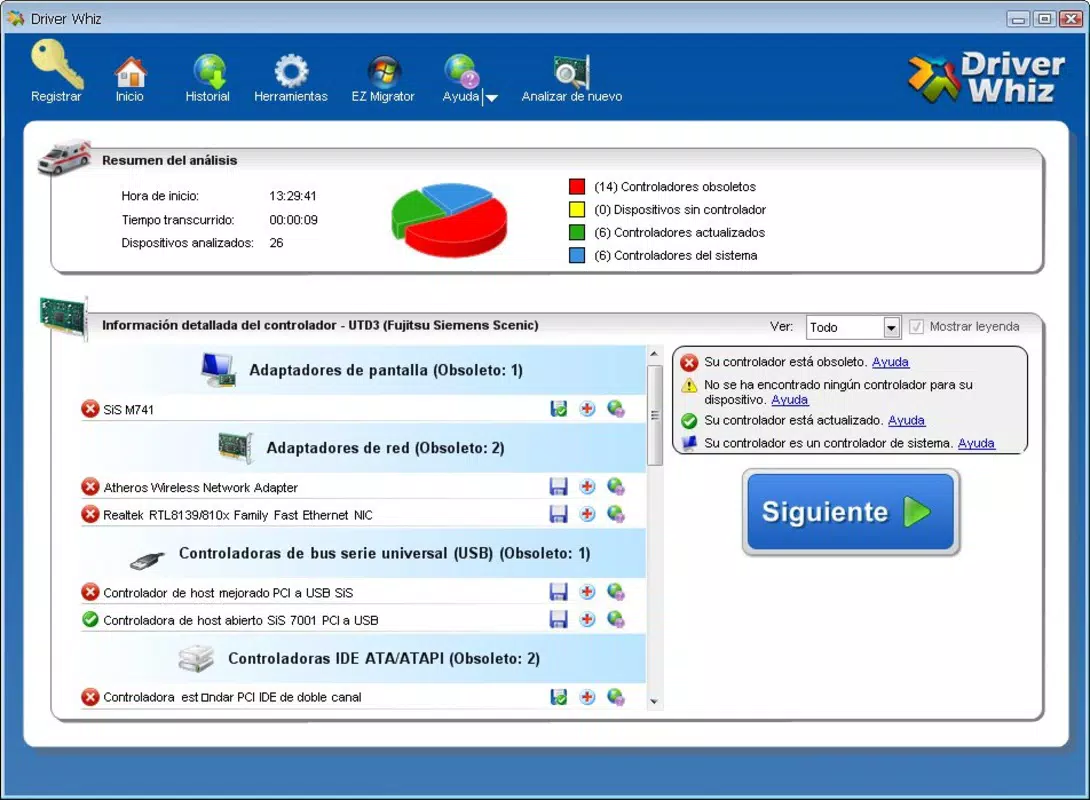
Task: Click red Controladores obsoletos swatch
Action: [x=577, y=186]
